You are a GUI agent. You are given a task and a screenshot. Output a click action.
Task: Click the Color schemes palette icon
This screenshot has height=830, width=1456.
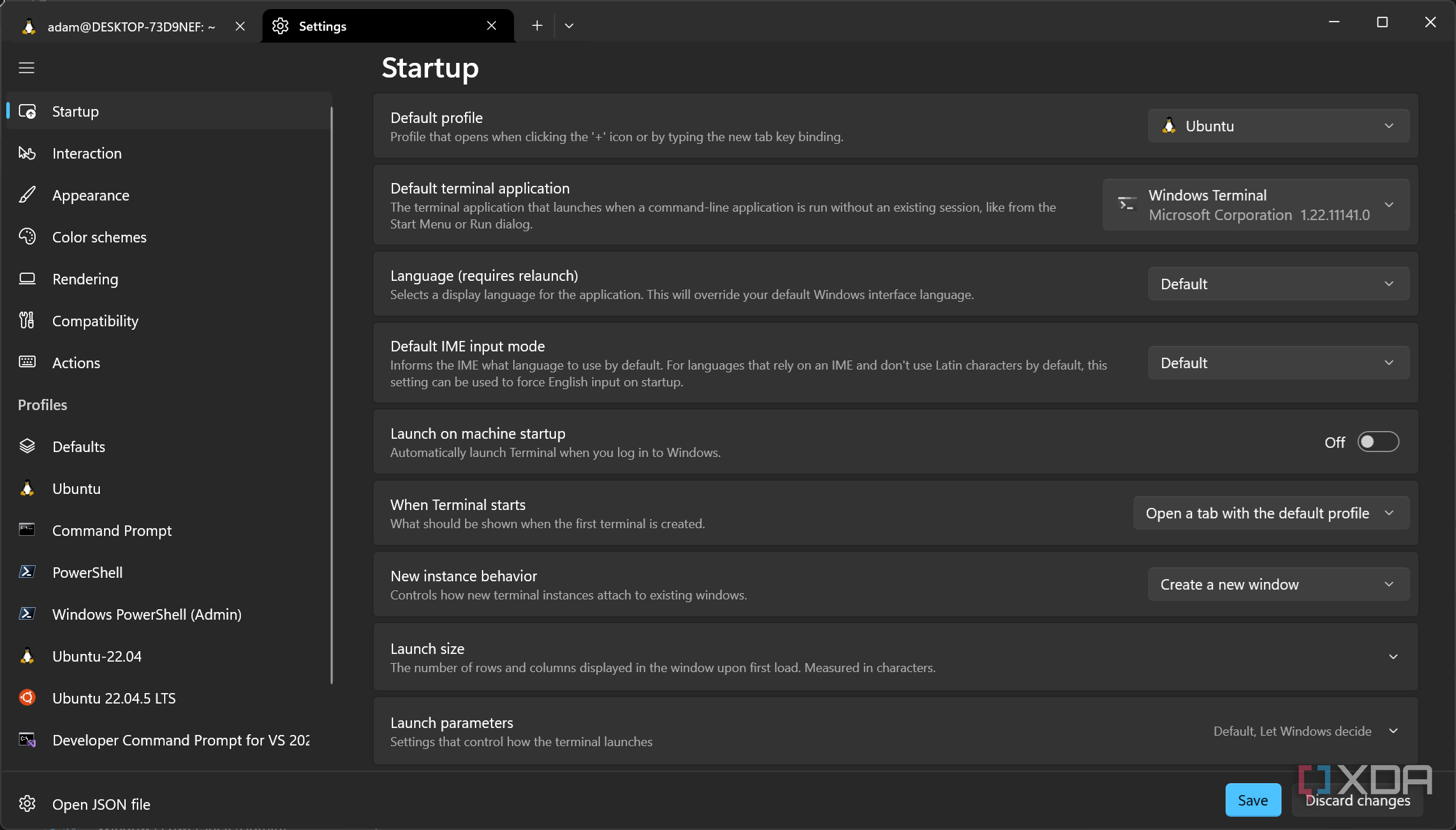tap(27, 238)
